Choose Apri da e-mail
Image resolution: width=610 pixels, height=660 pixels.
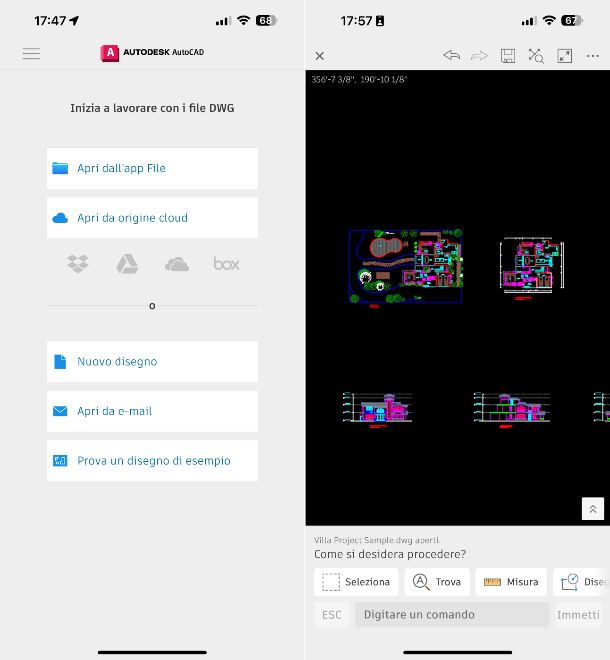pyautogui.click(x=152, y=411)
